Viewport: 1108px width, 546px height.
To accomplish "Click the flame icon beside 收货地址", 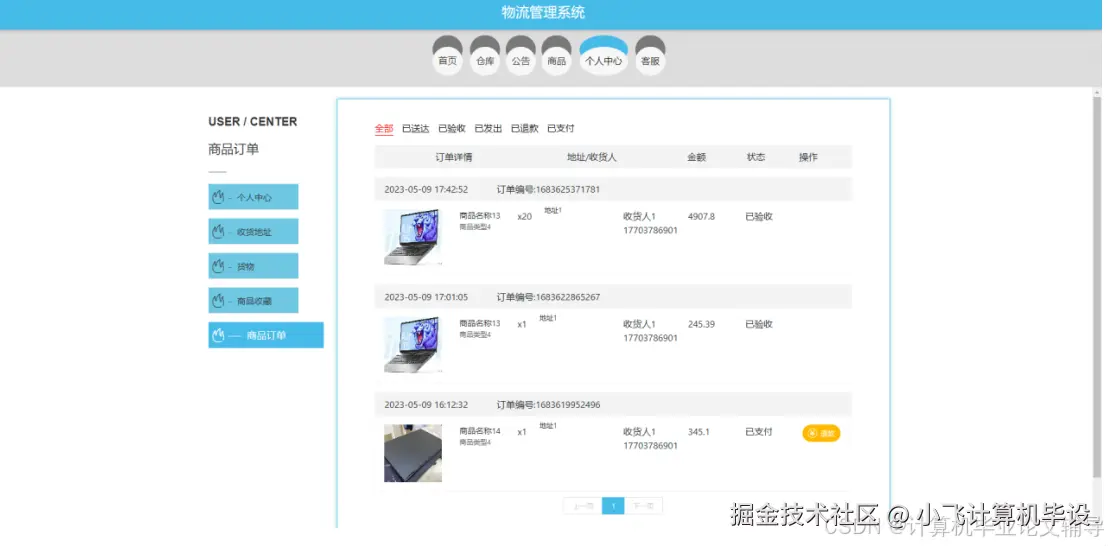I will 218,231.
